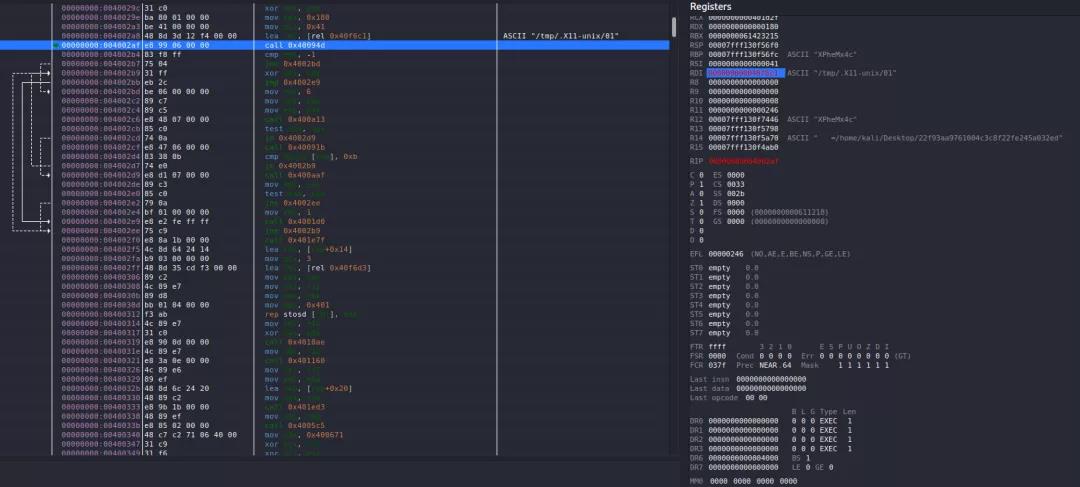Toggle the P flag value

coord(700,184)
